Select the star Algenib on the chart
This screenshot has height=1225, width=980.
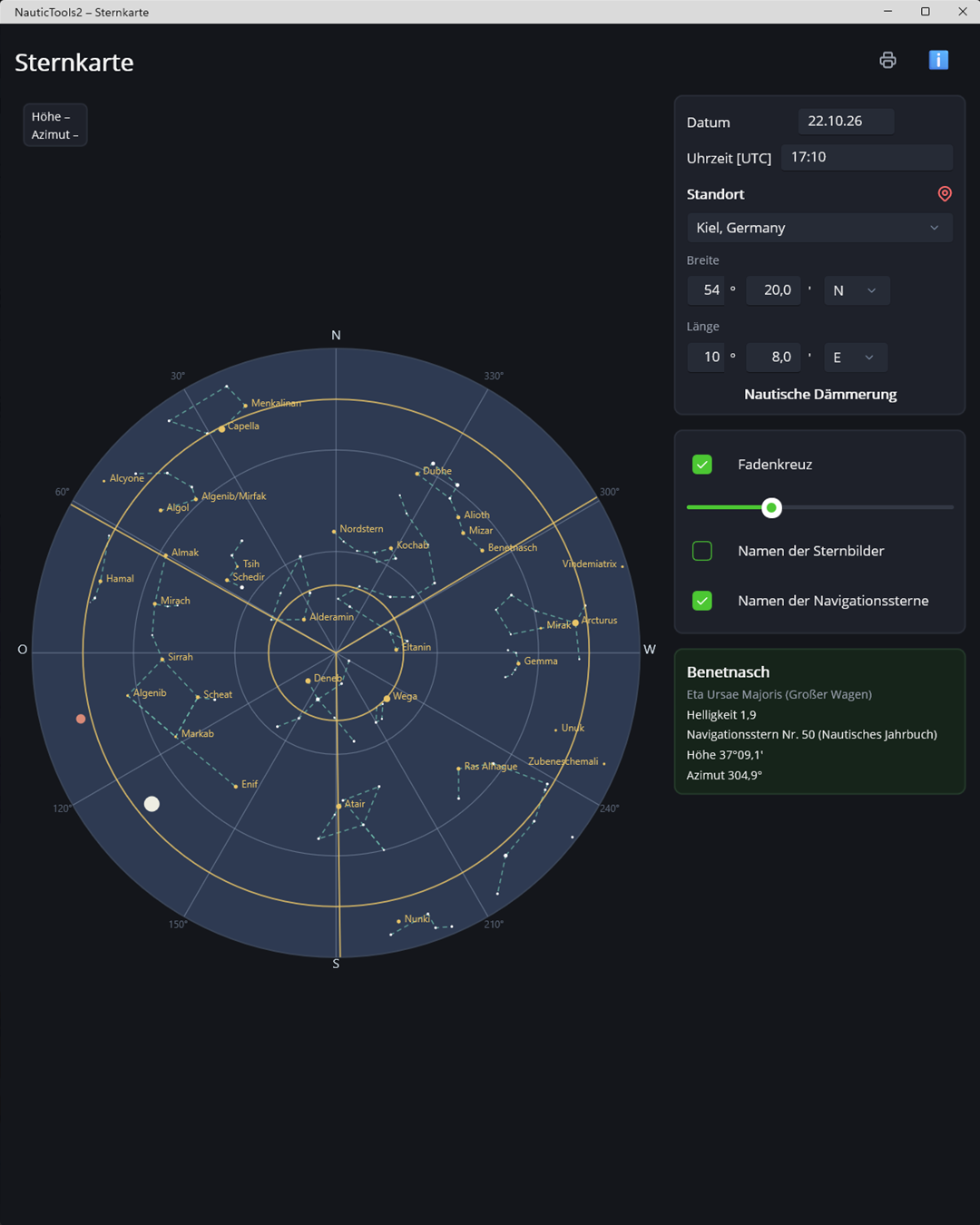(128, 695)
